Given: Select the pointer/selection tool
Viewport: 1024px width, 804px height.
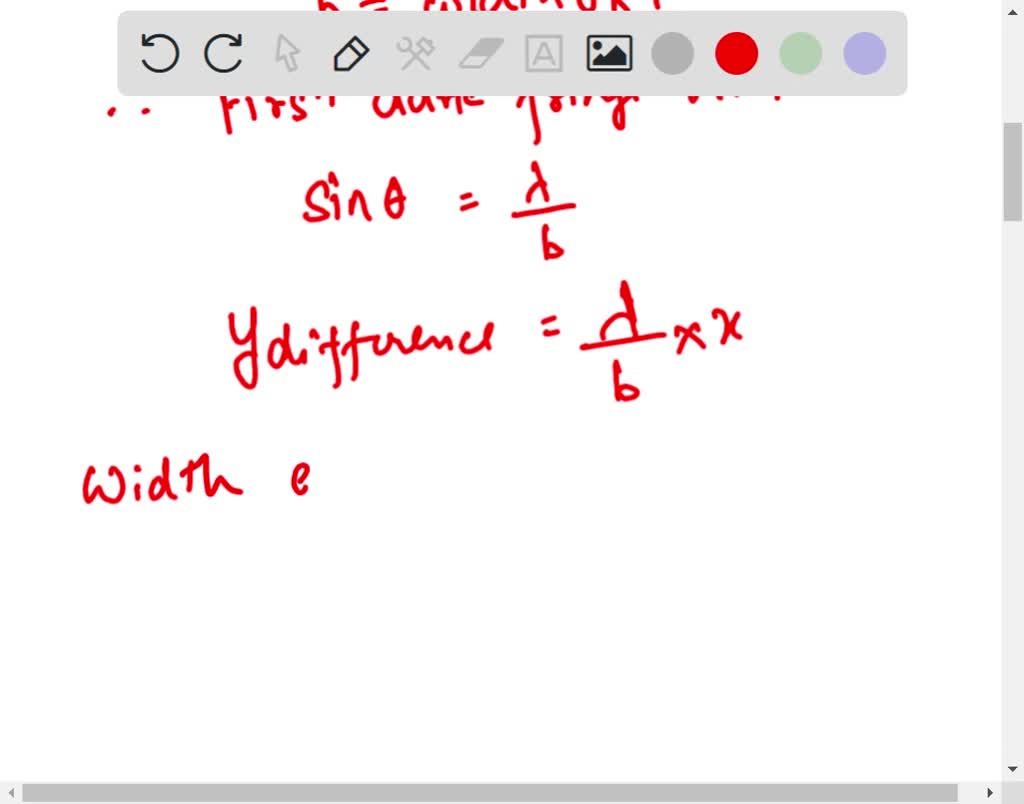Looking at the screenshot, I should pos(287,54).
